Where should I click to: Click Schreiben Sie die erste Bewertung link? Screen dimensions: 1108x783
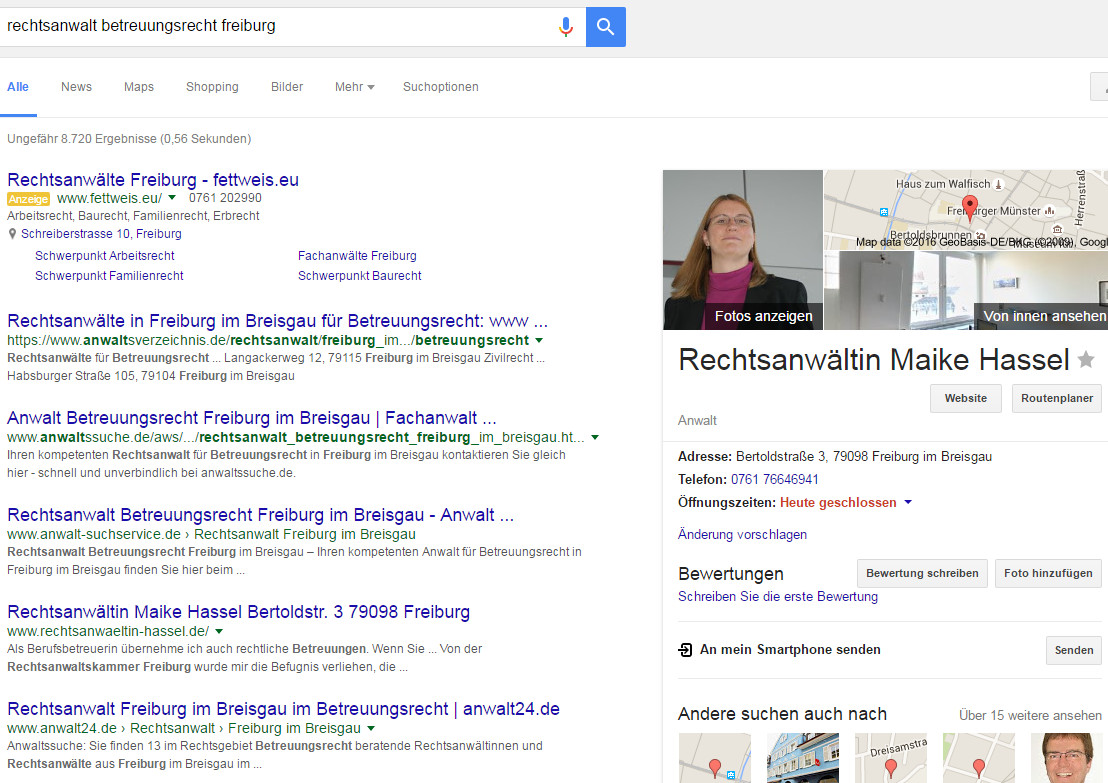[x=778, y=596]
